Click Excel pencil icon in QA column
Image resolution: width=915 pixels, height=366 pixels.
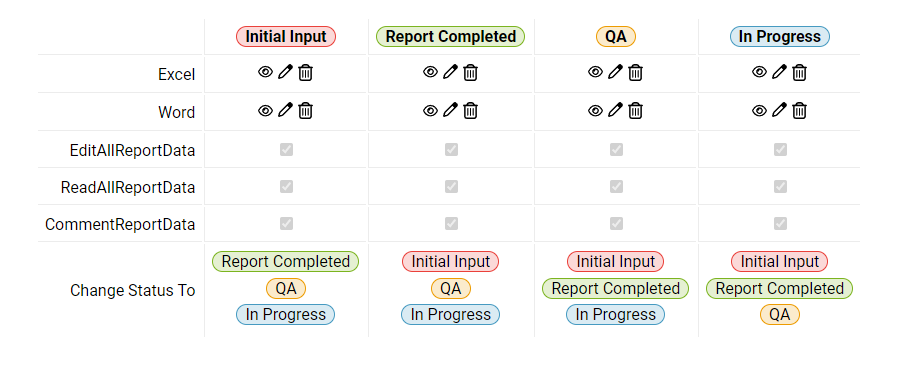pyautogui.click(x=616, y=72)
